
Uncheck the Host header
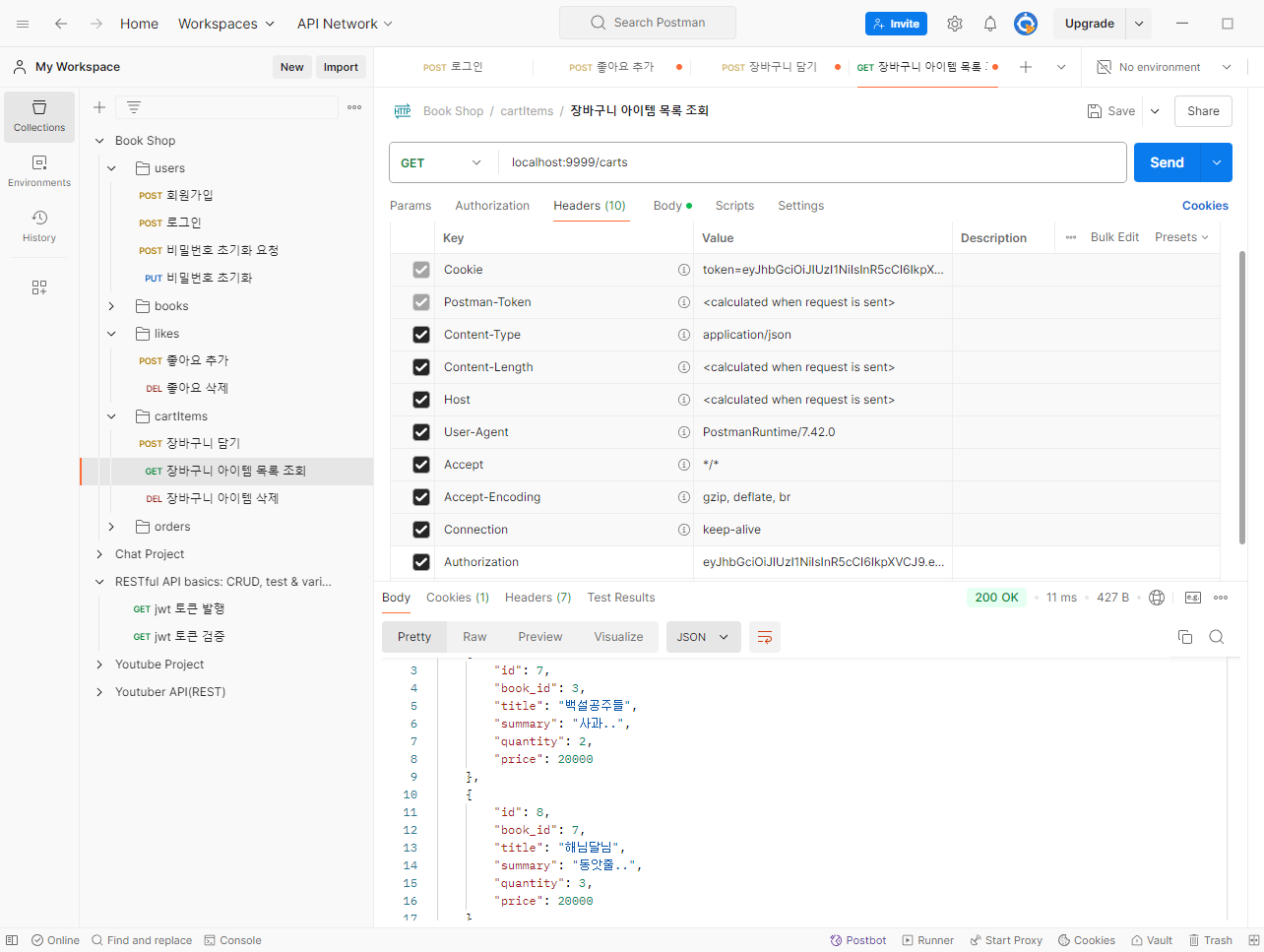(x=421, y=400)
